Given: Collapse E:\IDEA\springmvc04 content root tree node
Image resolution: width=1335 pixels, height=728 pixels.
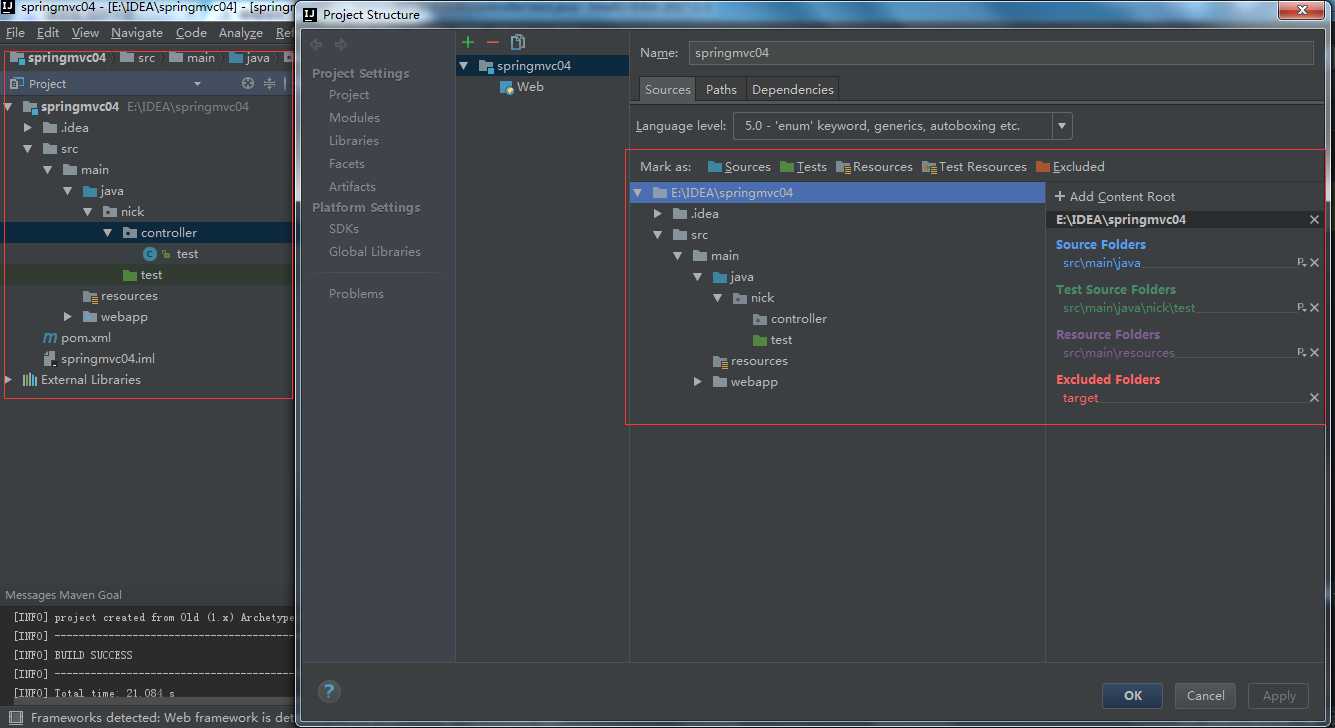Looking at the screenshot, I should (637, 193).
